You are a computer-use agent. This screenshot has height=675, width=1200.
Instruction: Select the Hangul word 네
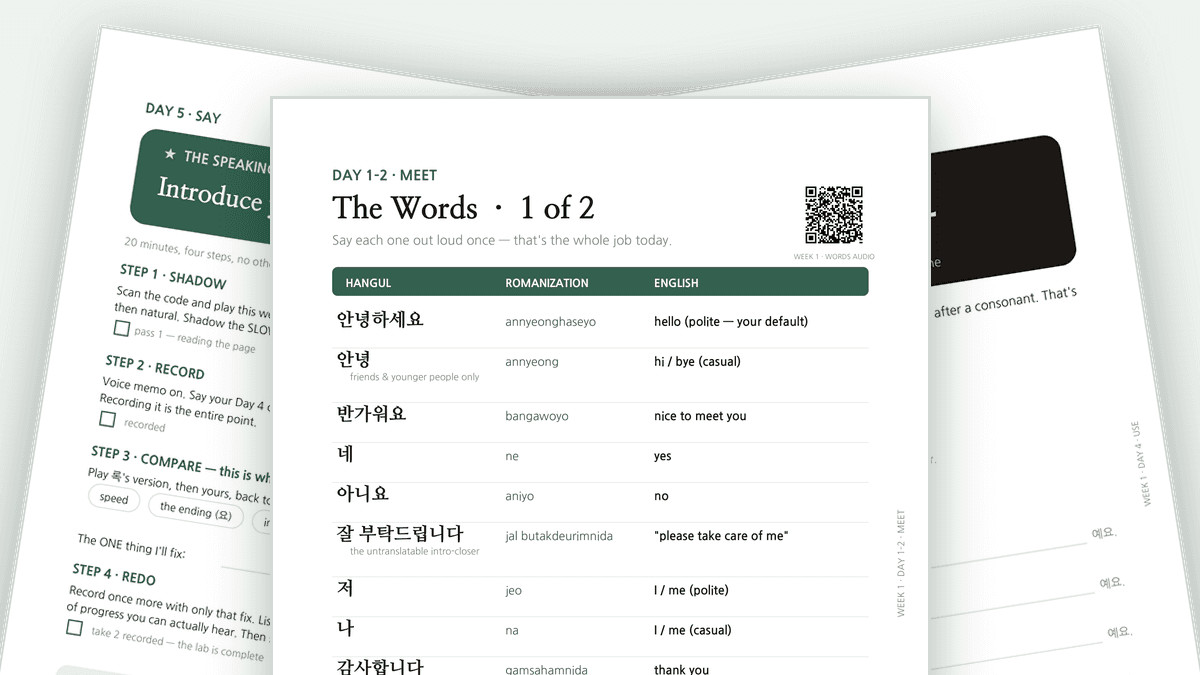click(x=346, y=454)
